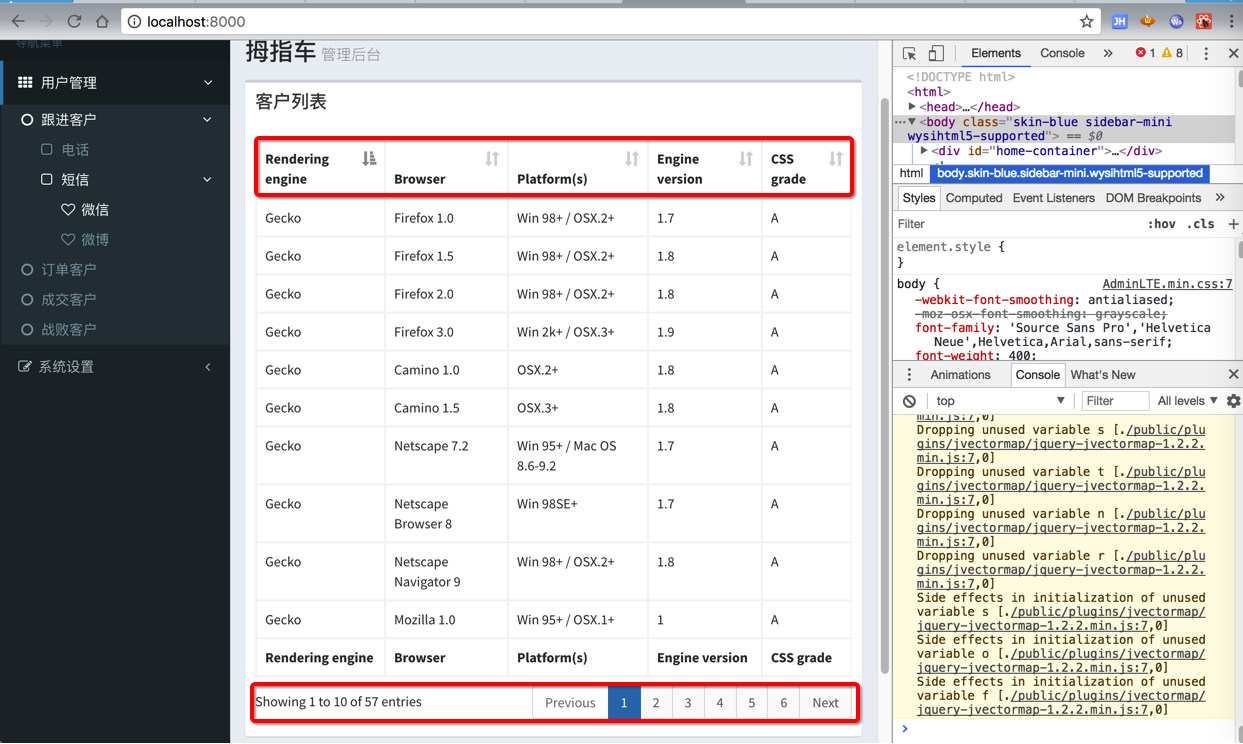Open 'All levels' log filter dropdown

pos(1188,401)
